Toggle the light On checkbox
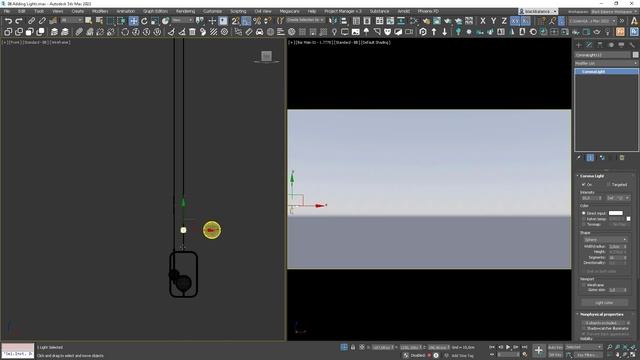The image size is (640, 360). pyautogui.click(x=584, y=184)
